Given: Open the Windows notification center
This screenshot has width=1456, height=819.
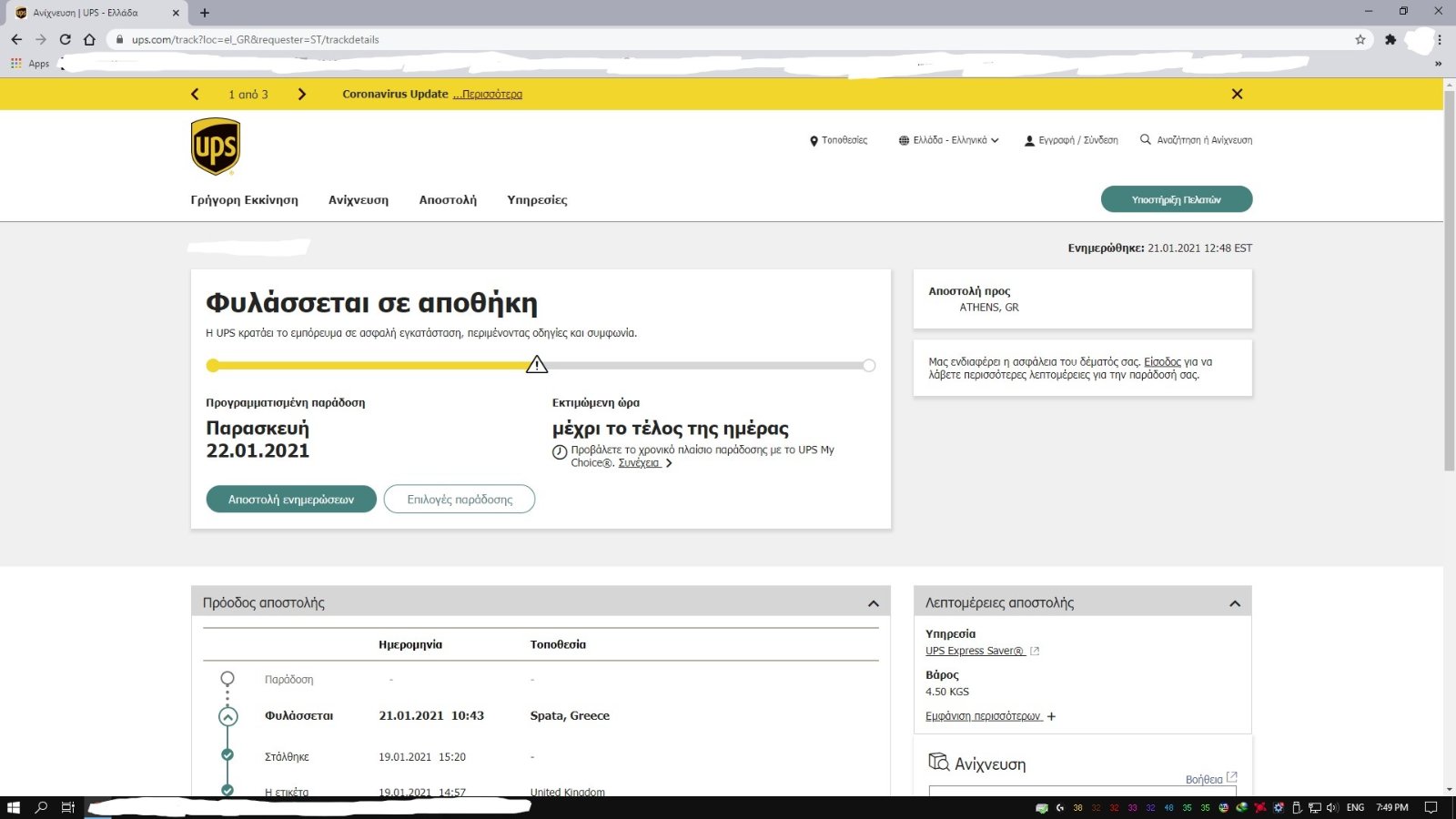Looking at the screenshot, I should (x=1431, y=807).
